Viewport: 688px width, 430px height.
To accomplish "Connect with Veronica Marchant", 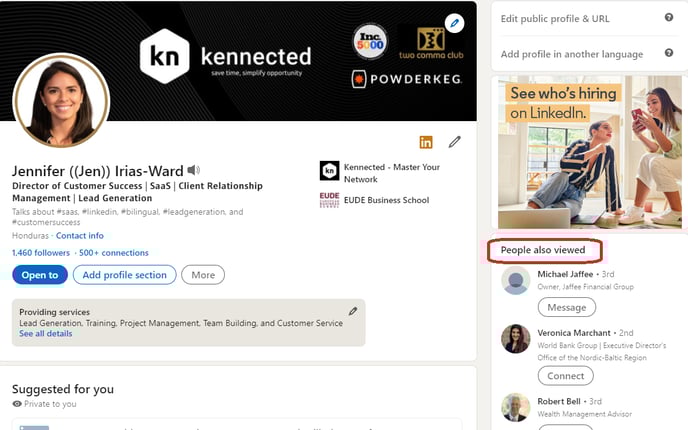I will pos(566,376).
